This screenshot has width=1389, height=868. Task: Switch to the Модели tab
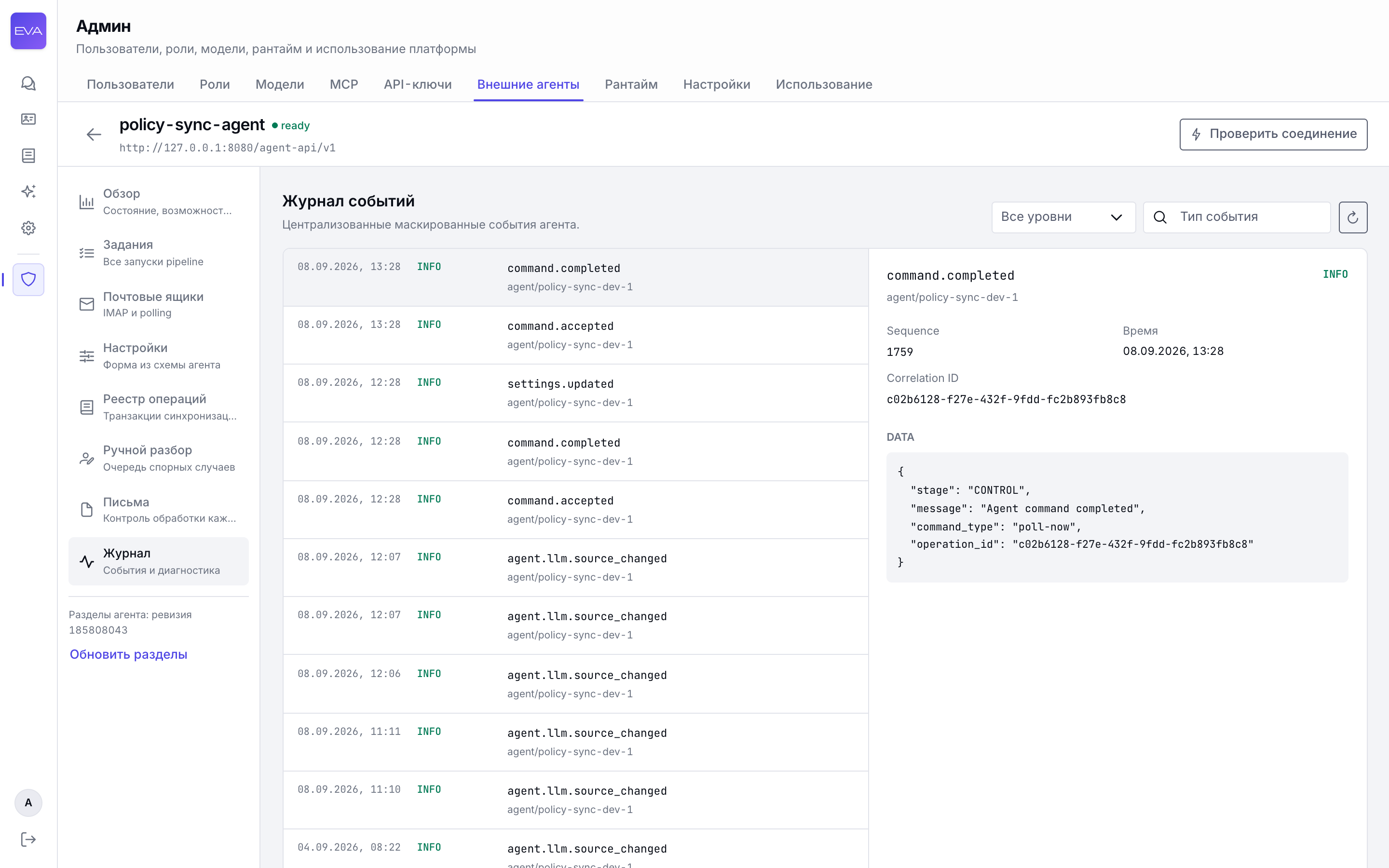tap(280, 84)
